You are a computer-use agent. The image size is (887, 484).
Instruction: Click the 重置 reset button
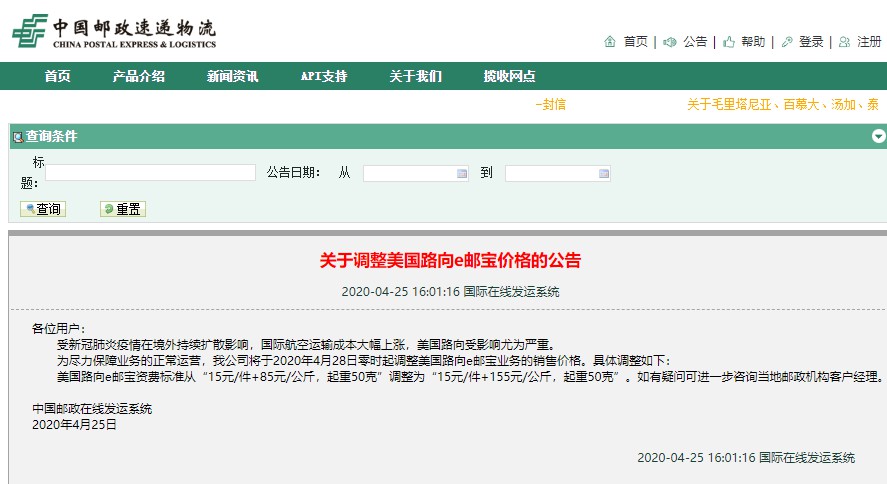point(123,209)
